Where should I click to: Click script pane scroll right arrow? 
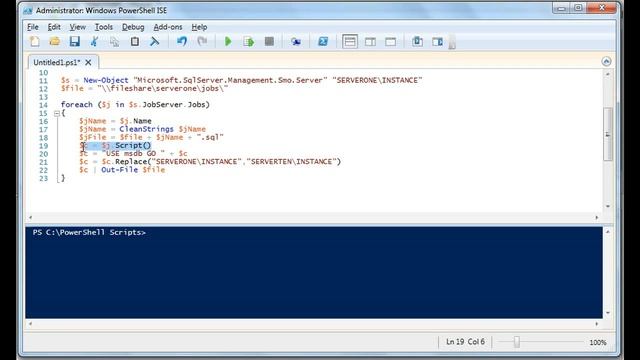597,218
